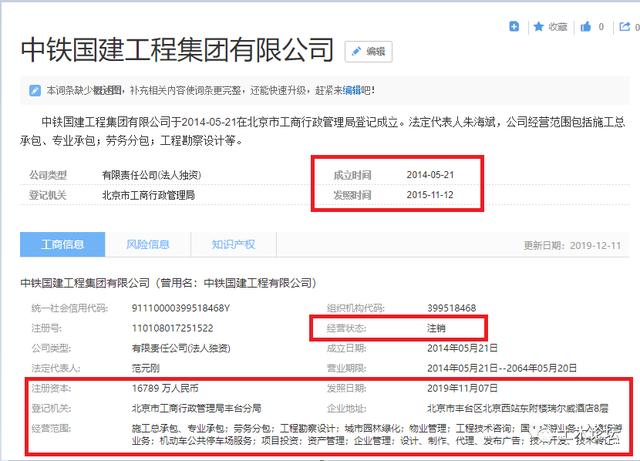
Task: Click the 经营状态 value 注销
Action: coord(436,328)
